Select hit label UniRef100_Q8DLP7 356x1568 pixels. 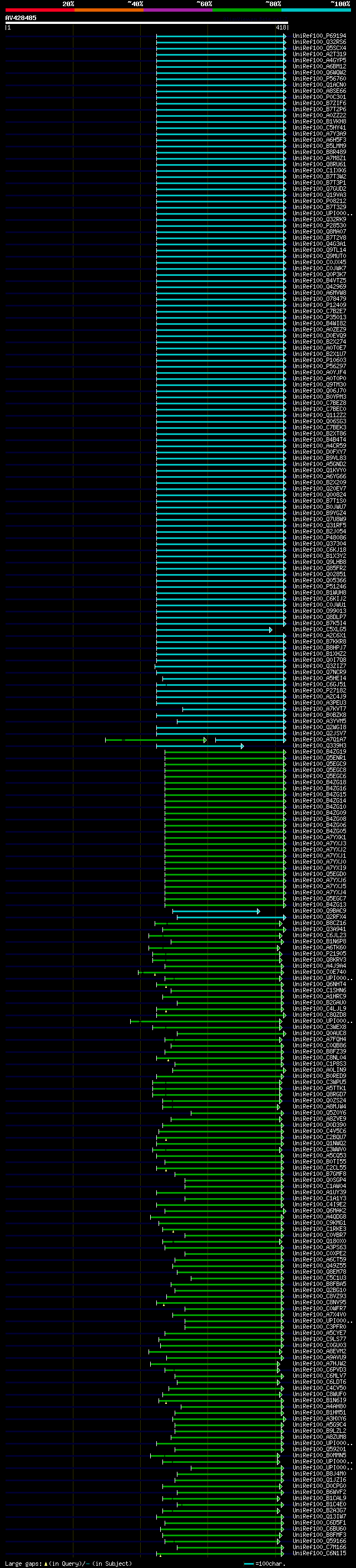coord(319,617)
